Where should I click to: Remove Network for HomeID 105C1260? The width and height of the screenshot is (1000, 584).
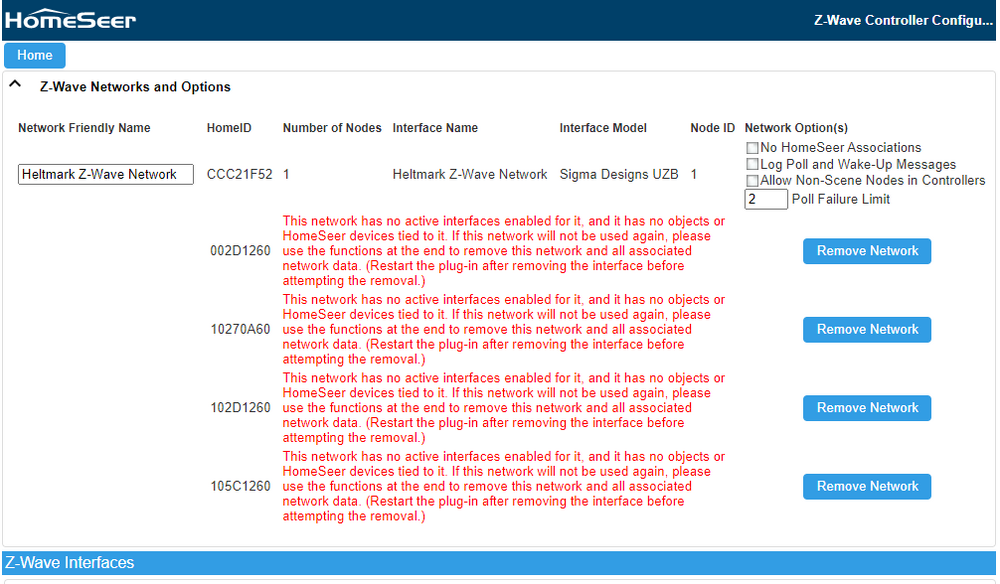pyautogui.click(x=867, y=486)
